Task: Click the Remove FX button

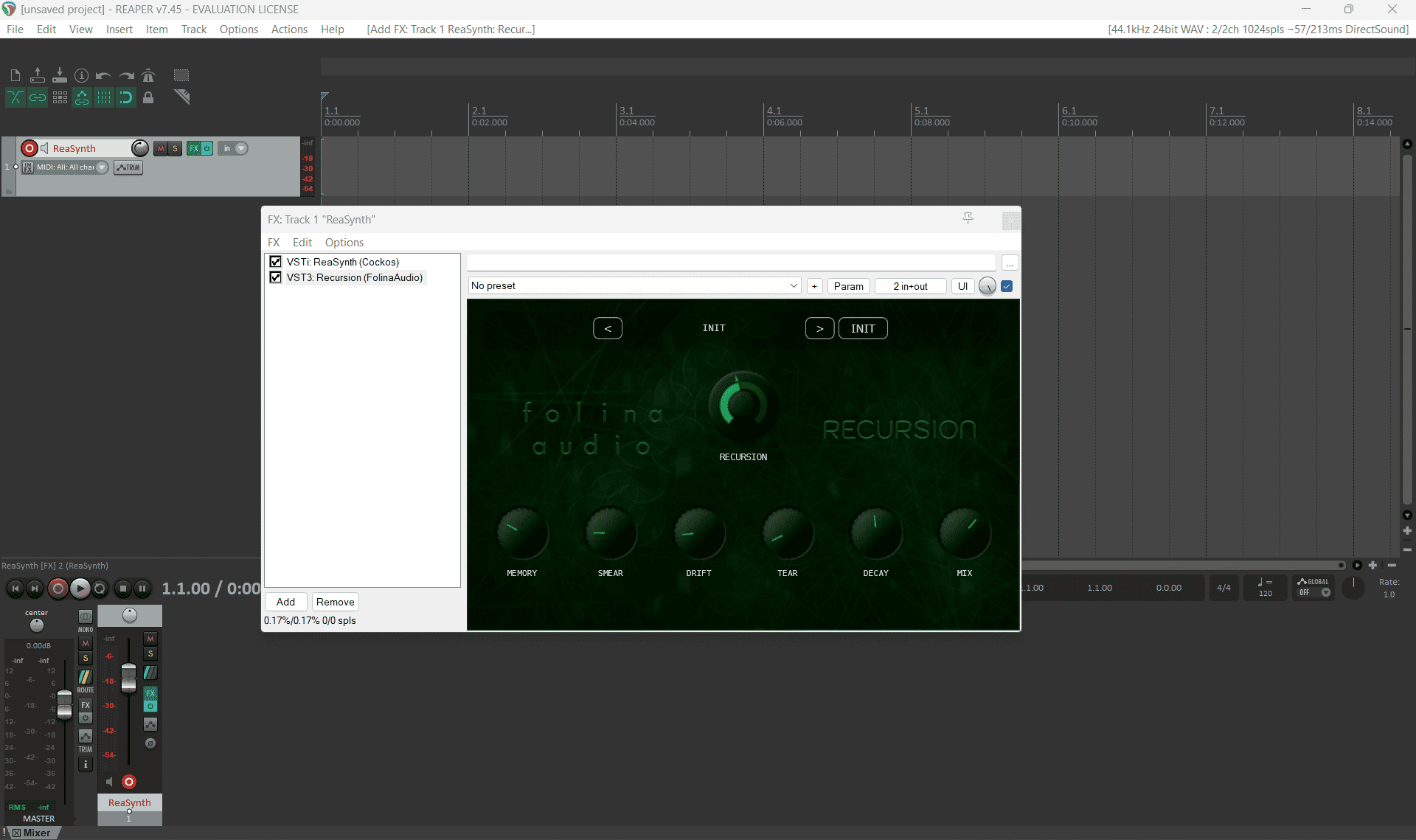Action: [x=336, y=602]
